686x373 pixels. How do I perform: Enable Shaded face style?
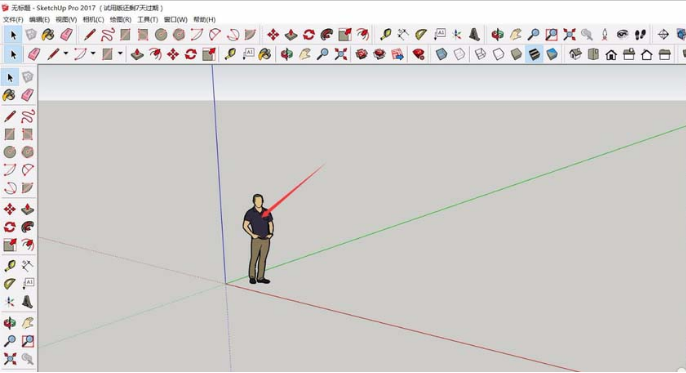516,54
